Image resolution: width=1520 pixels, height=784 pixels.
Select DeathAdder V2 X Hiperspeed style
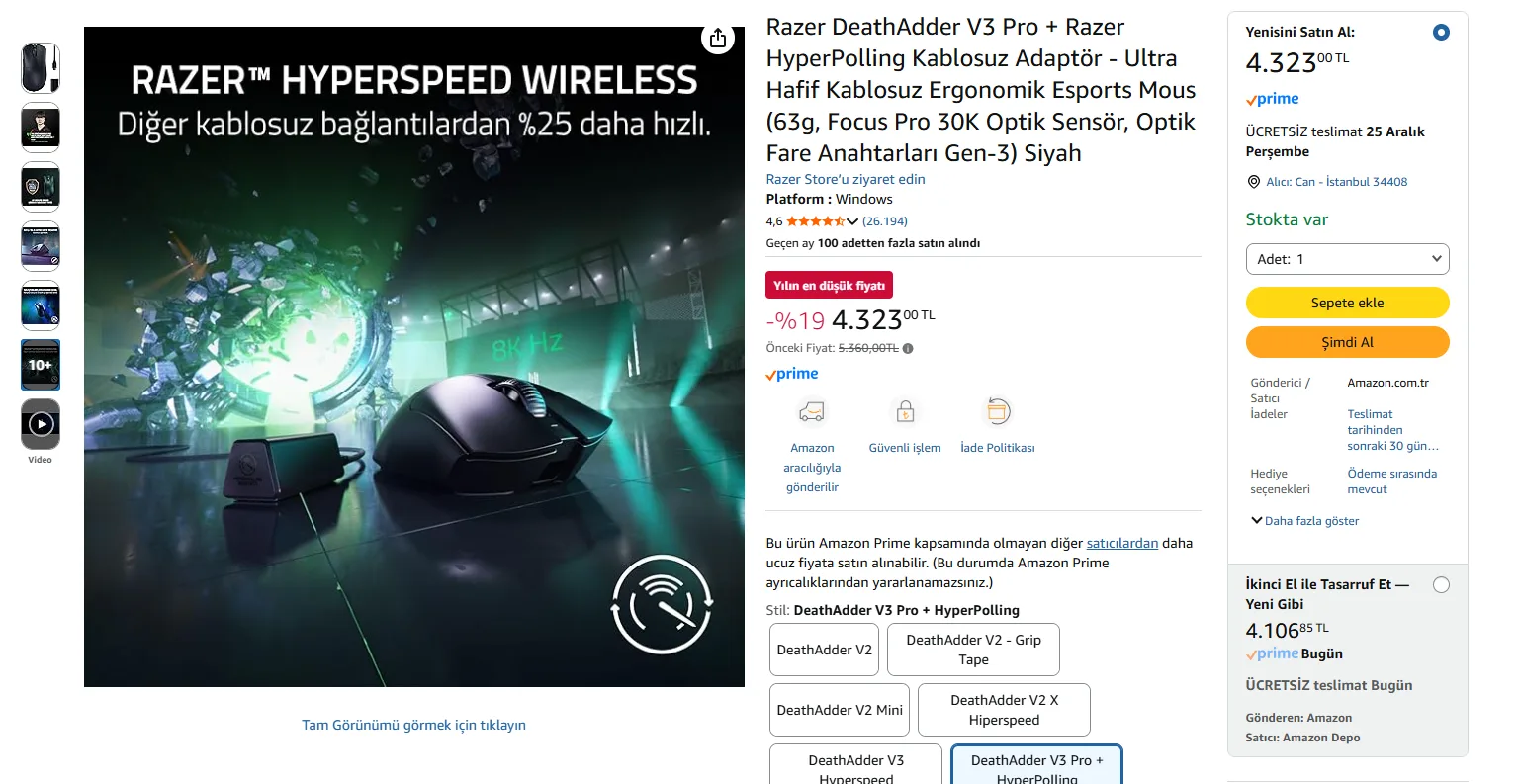click(x=1004, y=710)
